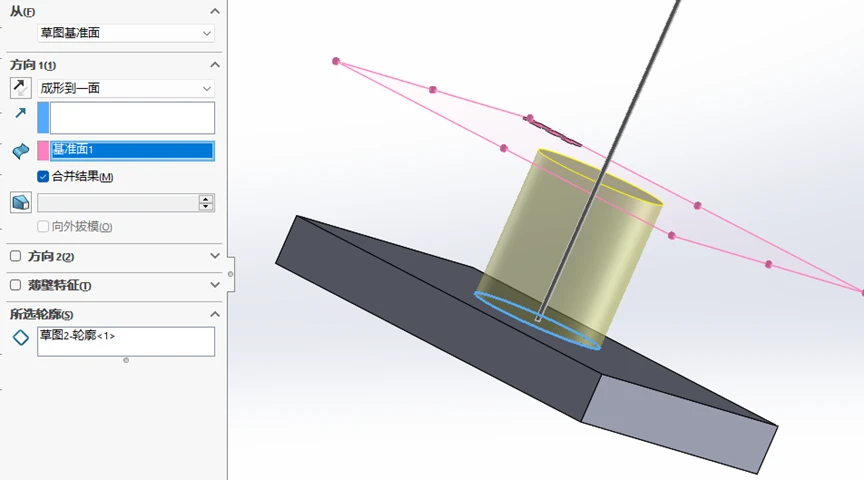This screenshot has height=480, width=864.
Task: Click the 从(F) section header
Action: coord(22,11)
